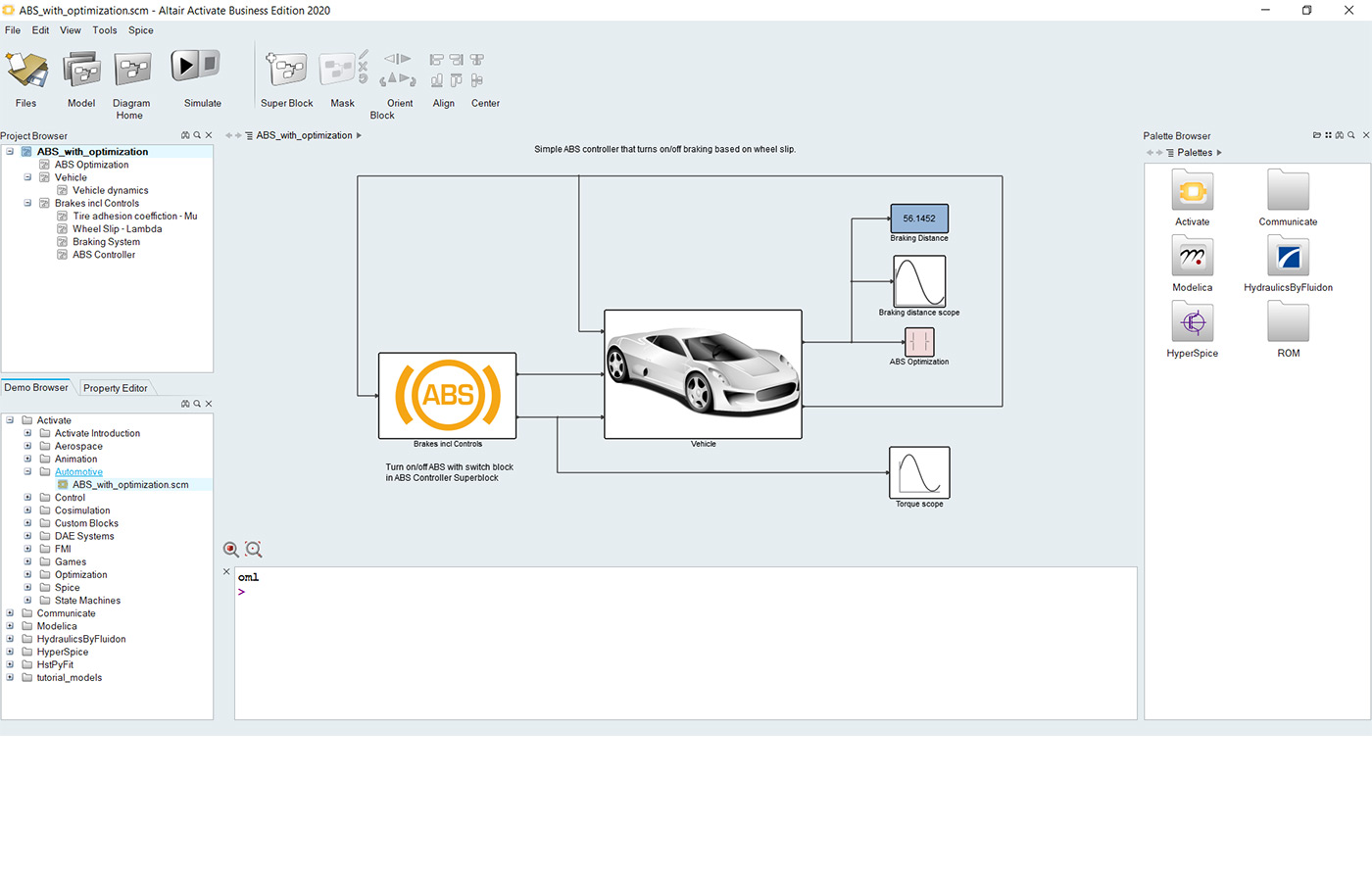Open the ROM palette folder
Image resolution: width=1372 pixels, height=875 pixels.
pyautogui.click(x=1288, y=322)
